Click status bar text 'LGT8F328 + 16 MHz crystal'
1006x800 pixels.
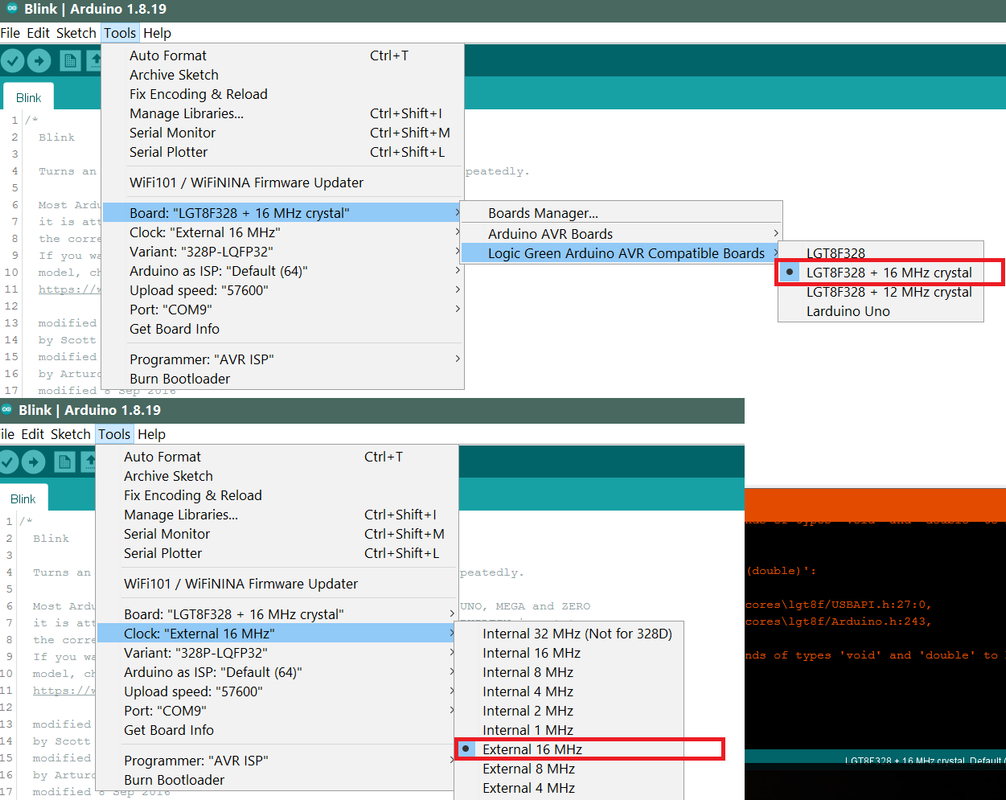[x=905, y=760]
